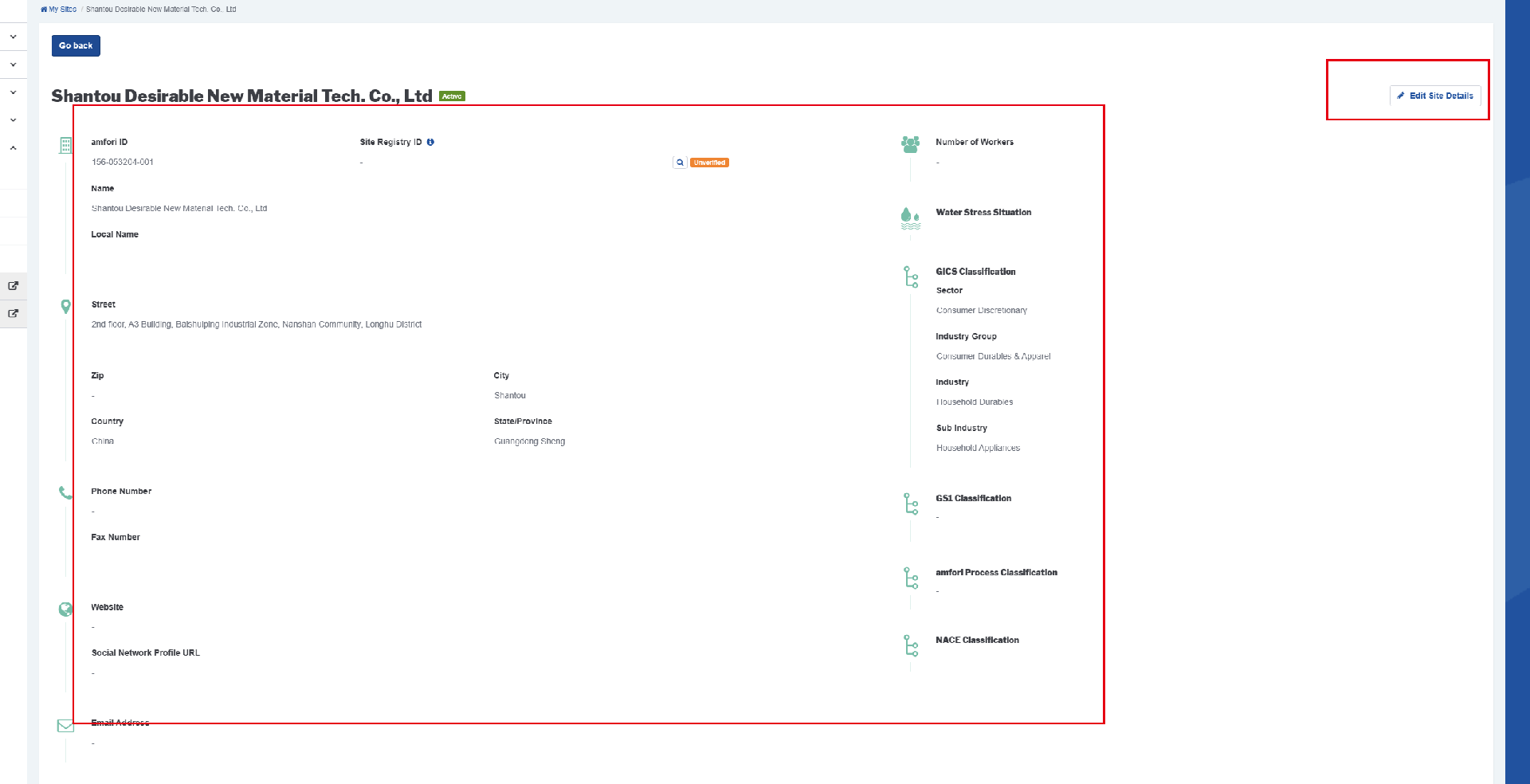Click the Fax Number label

116,537
